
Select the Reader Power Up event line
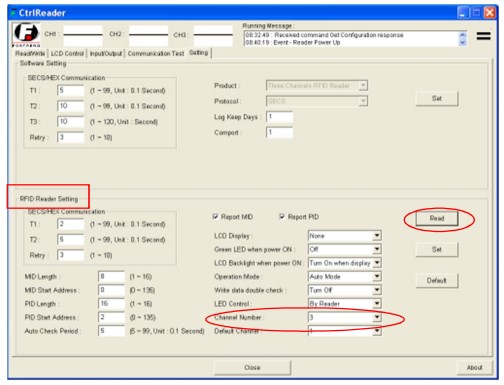coord(293,43)
